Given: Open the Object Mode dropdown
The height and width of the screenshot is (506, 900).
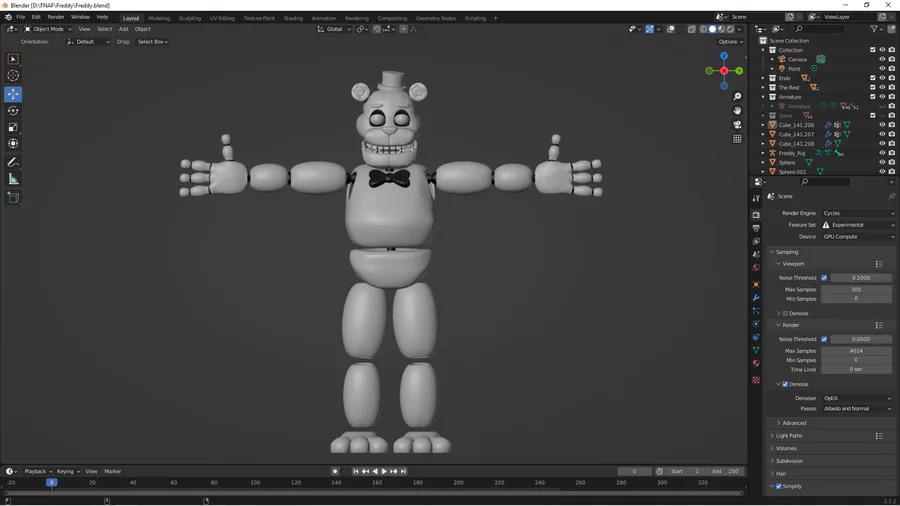Looking at the screenshot, I should [48, 29].
